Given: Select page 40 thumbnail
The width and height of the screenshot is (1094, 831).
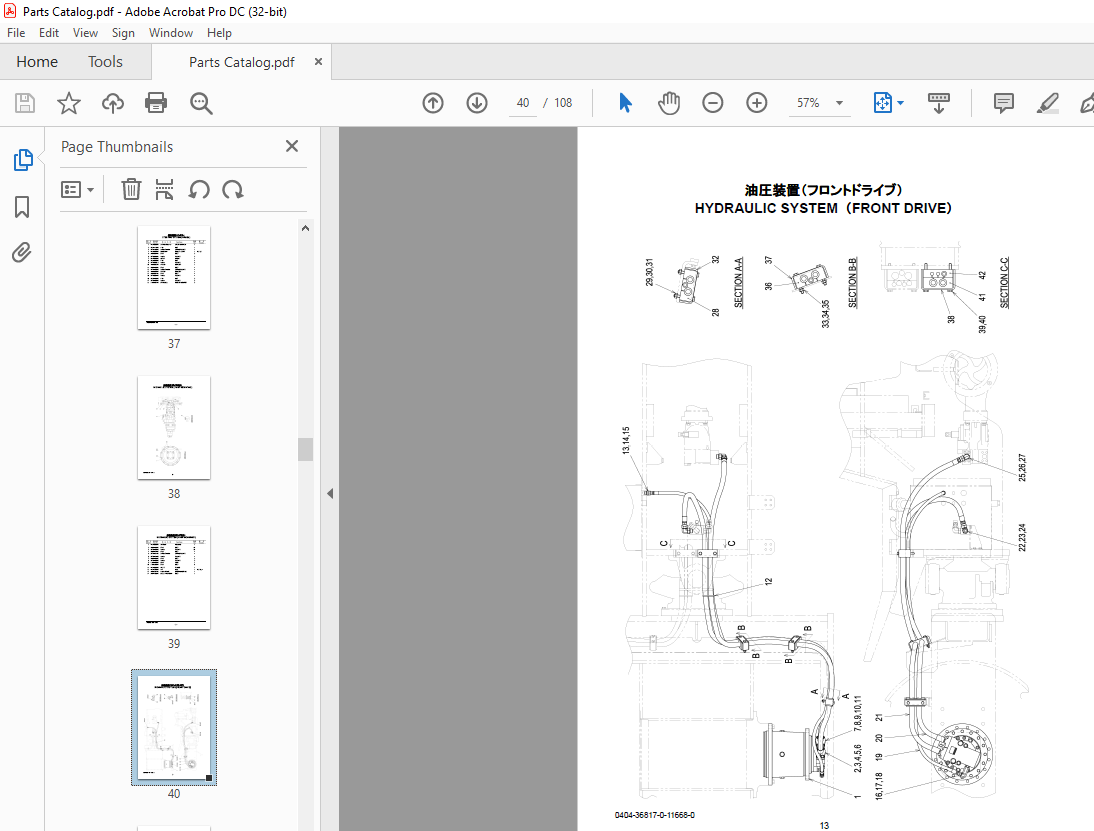Looking at the screenshot, I should click(x=174, y=727).
